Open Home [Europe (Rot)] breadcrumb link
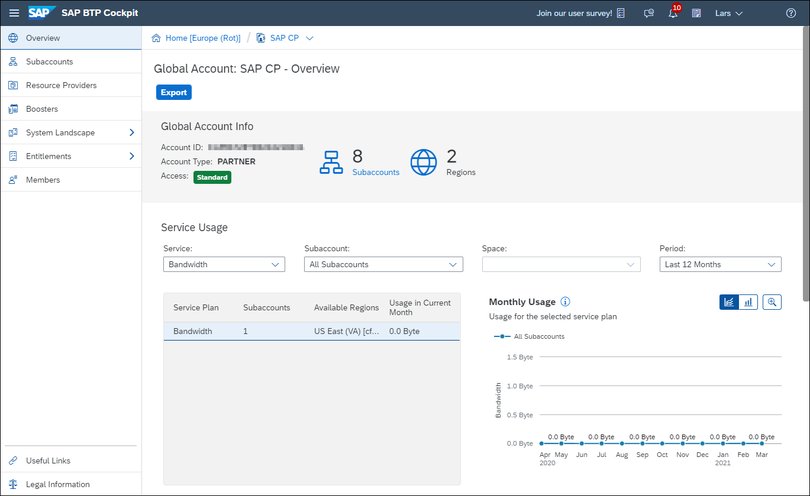This screenshot has height=496, width=810. [202, 38]
